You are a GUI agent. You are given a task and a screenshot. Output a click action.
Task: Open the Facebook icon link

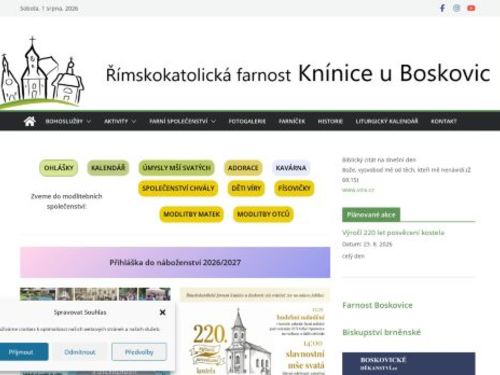pos(442,8)
